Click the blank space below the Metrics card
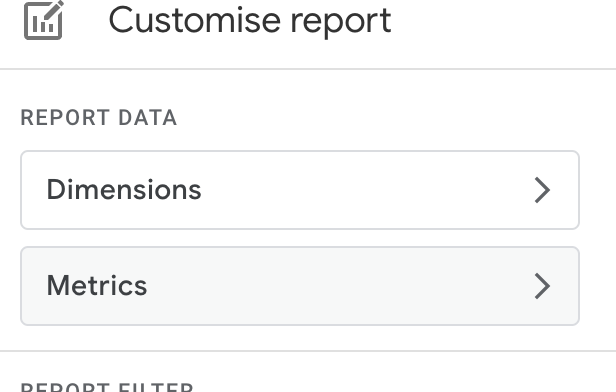 300,338
